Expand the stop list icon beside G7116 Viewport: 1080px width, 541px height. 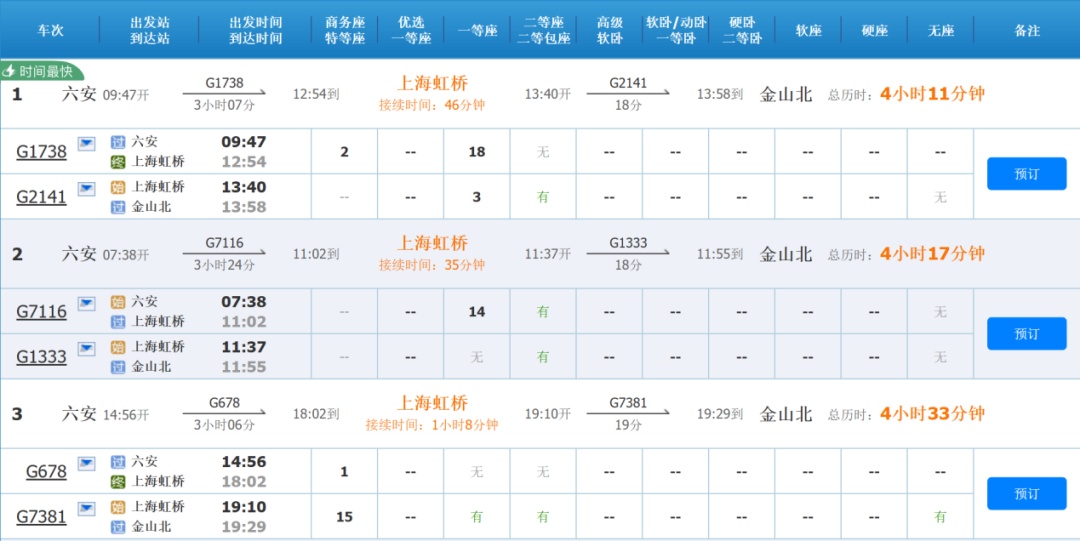coord(87,304)
